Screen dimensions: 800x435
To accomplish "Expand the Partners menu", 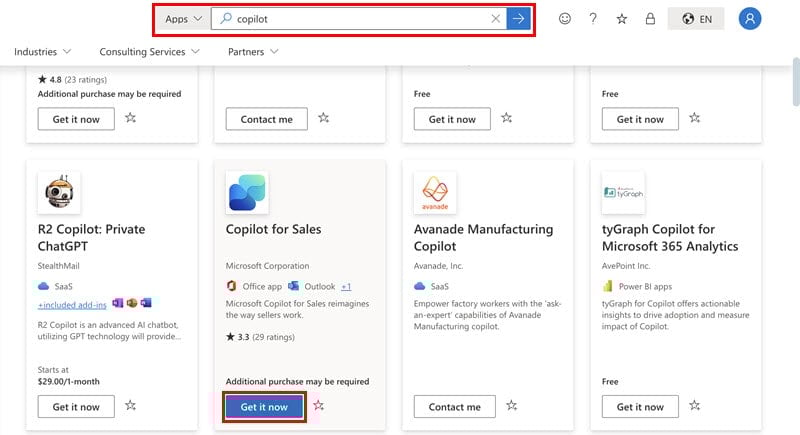I will 253,52.
